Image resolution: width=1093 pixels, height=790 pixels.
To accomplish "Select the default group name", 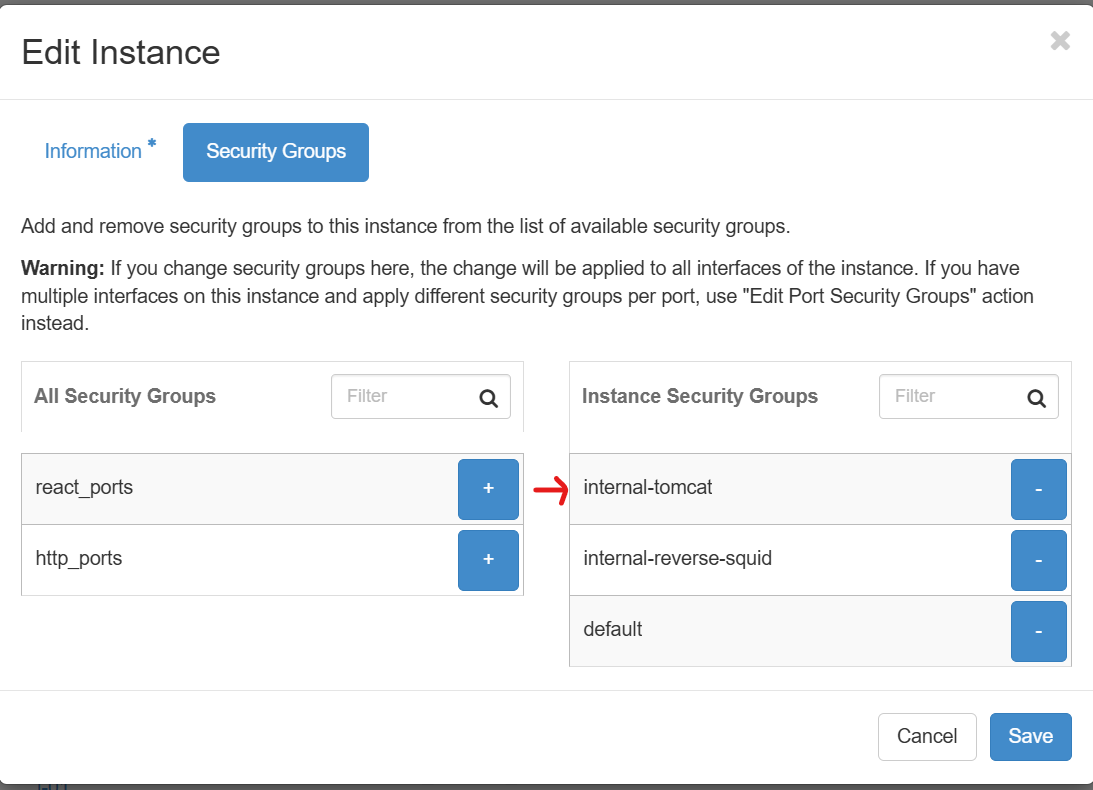I will pos(613,629).
